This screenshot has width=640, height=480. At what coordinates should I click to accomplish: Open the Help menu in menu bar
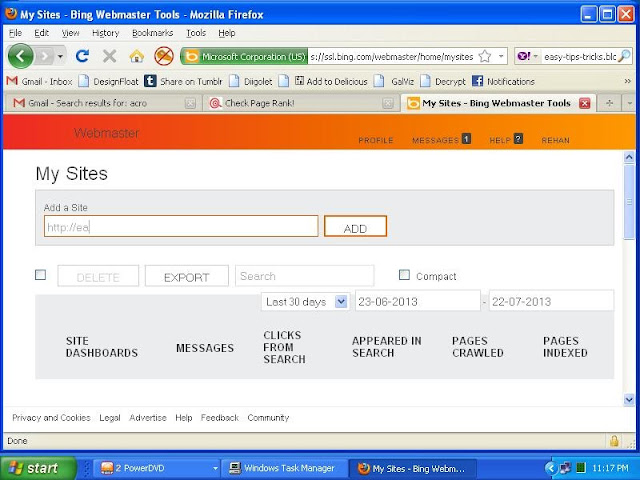pyautogui.click(x=227, y=33)
